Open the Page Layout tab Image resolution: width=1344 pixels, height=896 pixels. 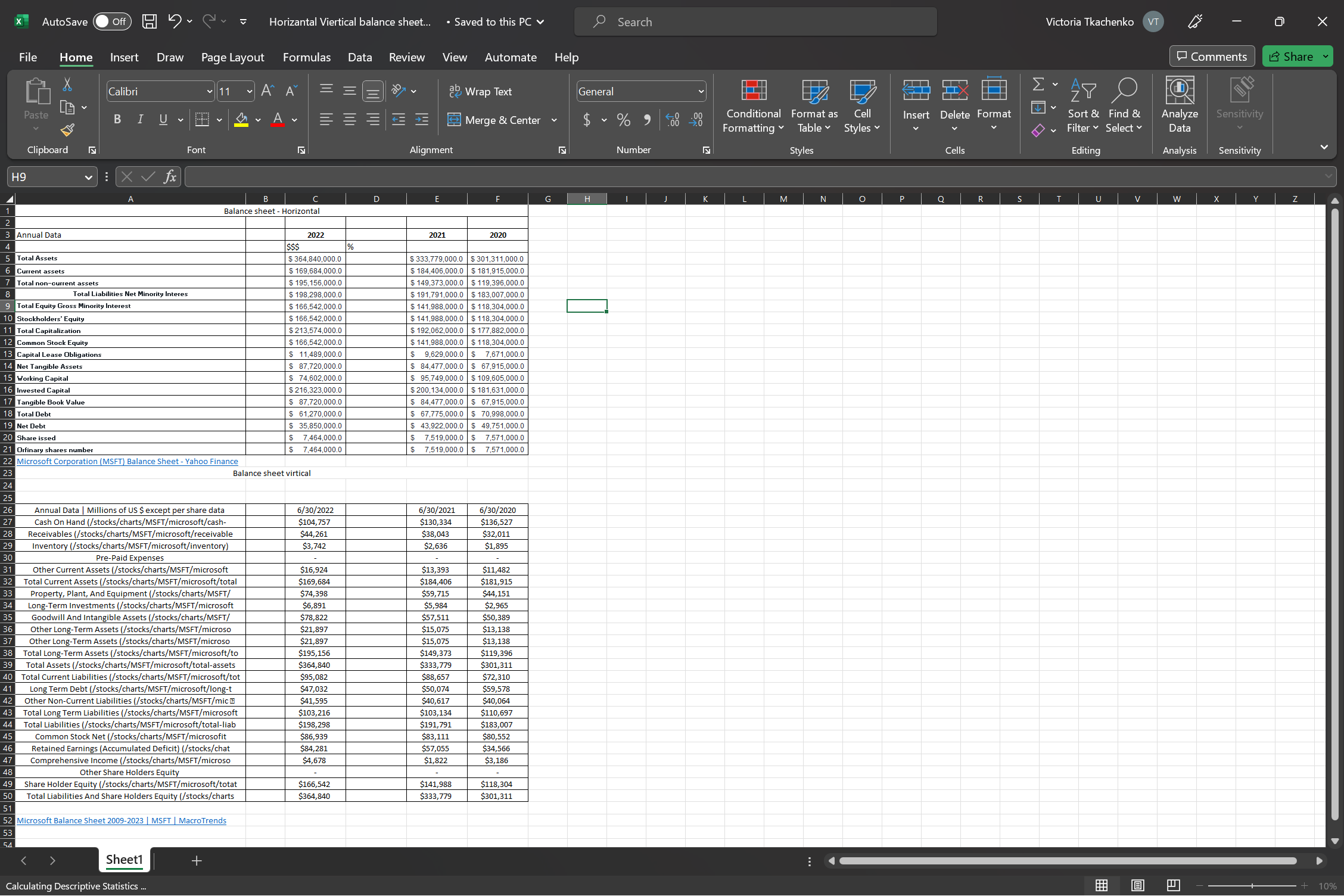(x=232, y=57)
